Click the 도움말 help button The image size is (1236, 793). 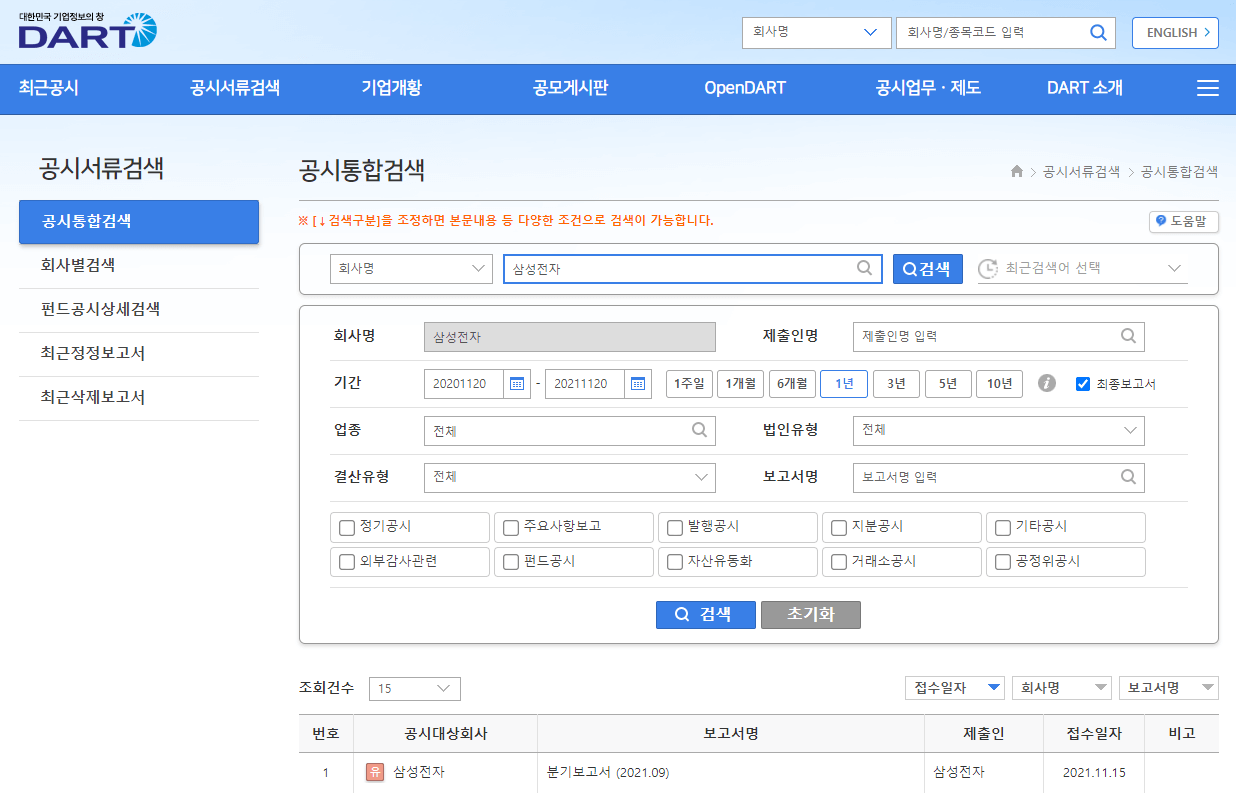[x=1183, y=221]
